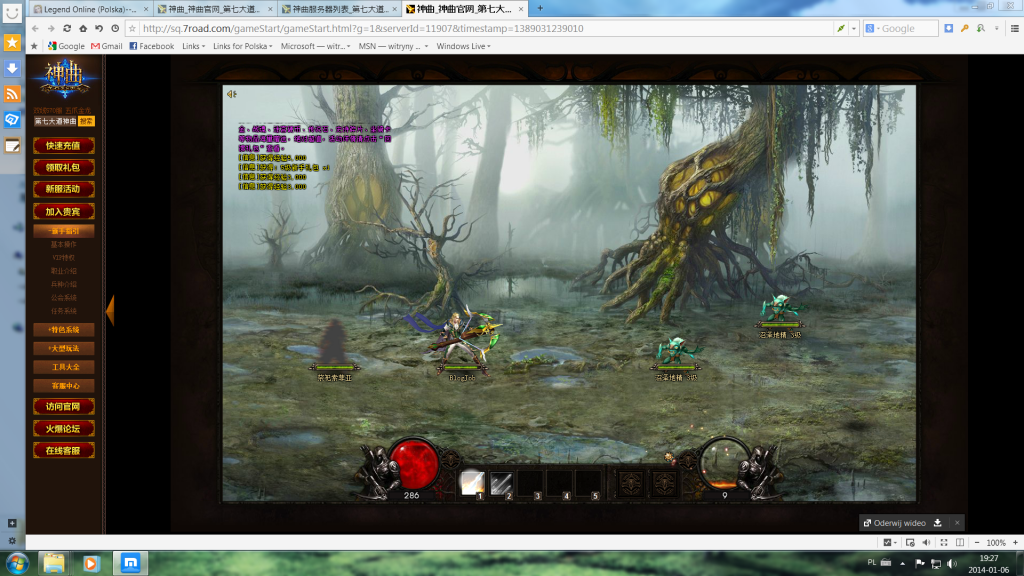Click the resource sniffer toolbar icon

pos(981,29)
